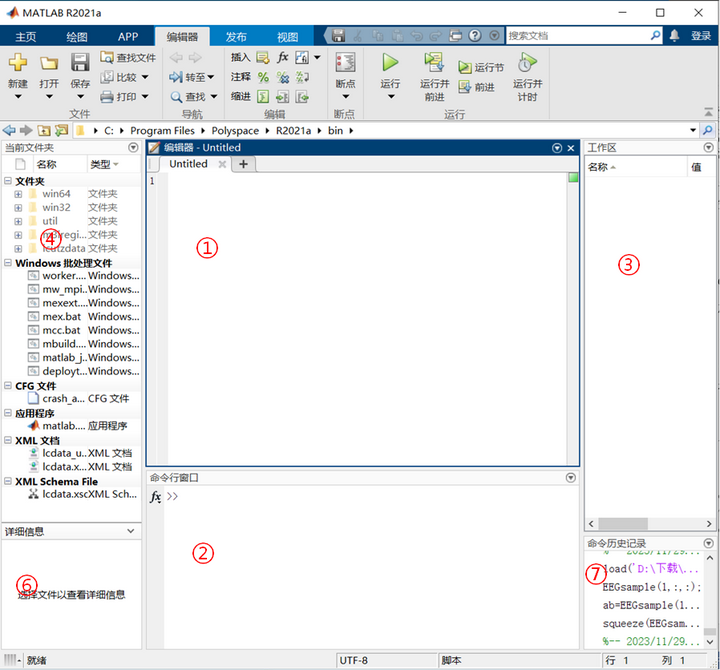The width and height of the screenshot is (720, 670).
Task: Click the Sign In (登录) link
Action: pyautogui.click(x=701, y=35)
